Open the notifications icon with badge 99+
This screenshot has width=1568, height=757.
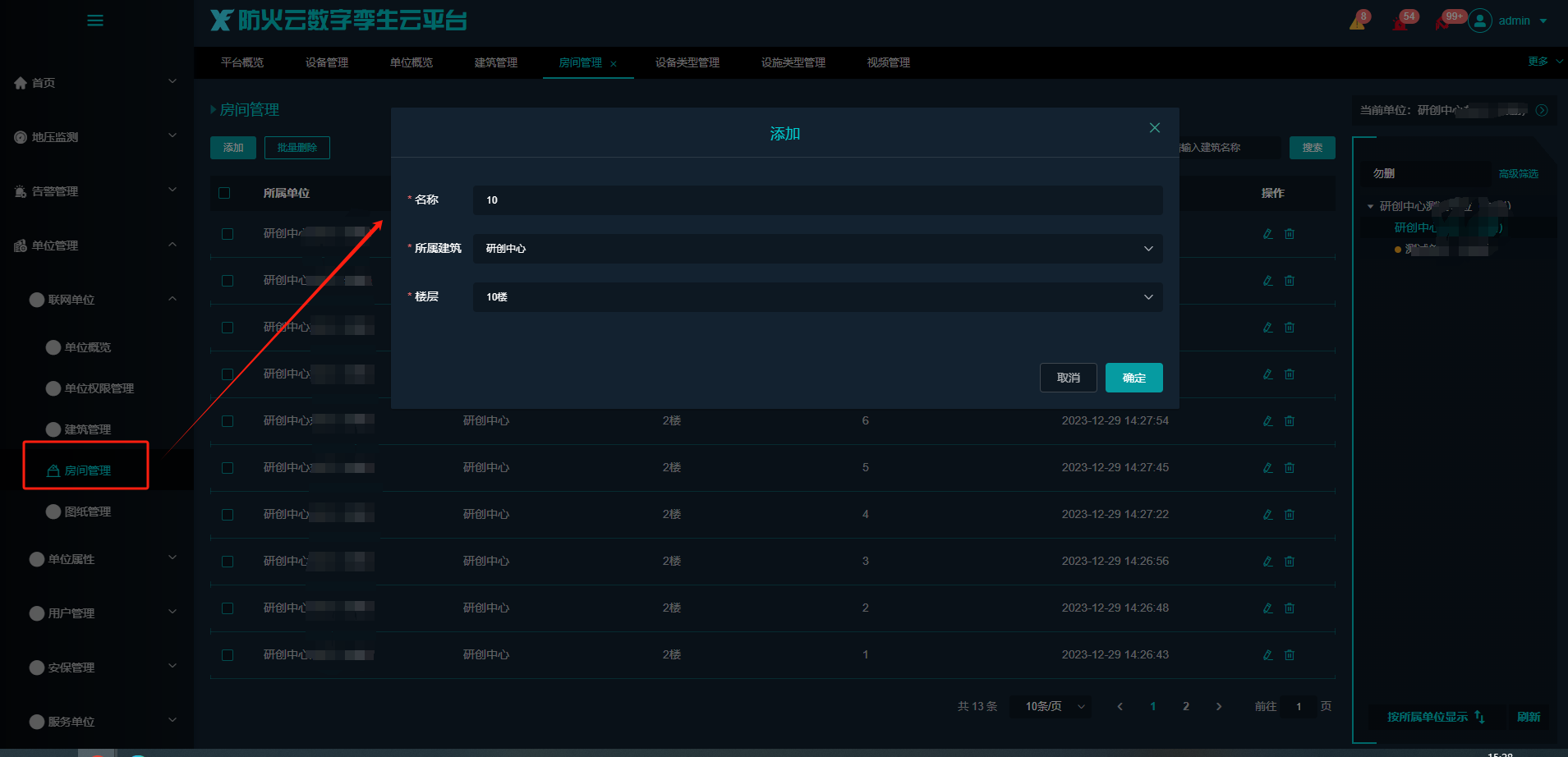click(1442, 22)
